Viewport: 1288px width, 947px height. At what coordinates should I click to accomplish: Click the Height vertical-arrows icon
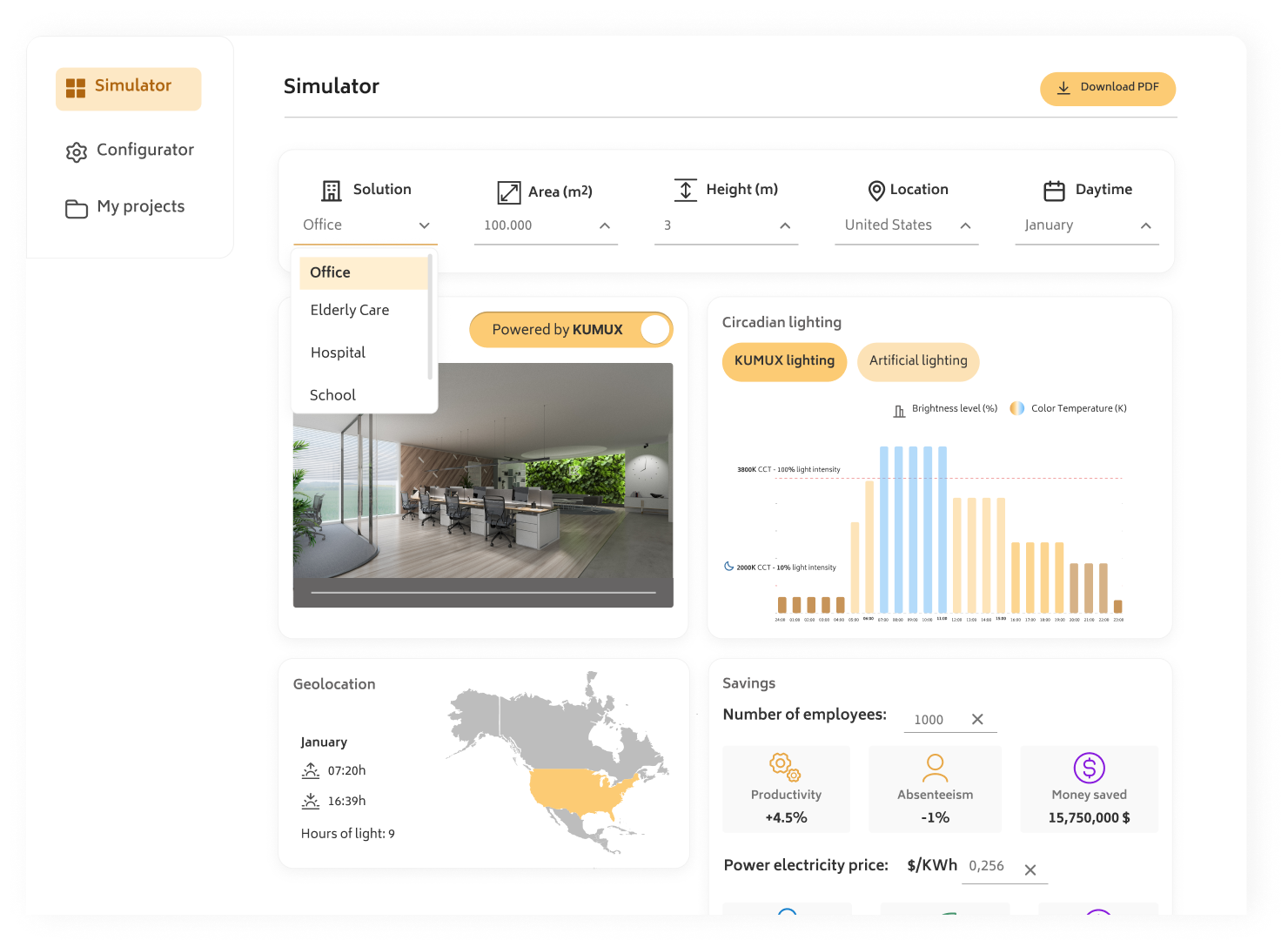pyautogui.click(x=686, y=190)
